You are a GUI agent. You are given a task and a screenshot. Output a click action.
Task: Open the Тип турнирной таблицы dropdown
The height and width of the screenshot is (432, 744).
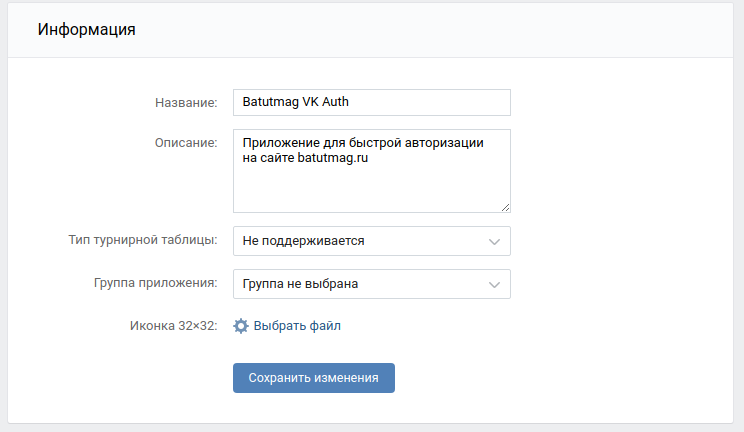click(x=372, y=241)
